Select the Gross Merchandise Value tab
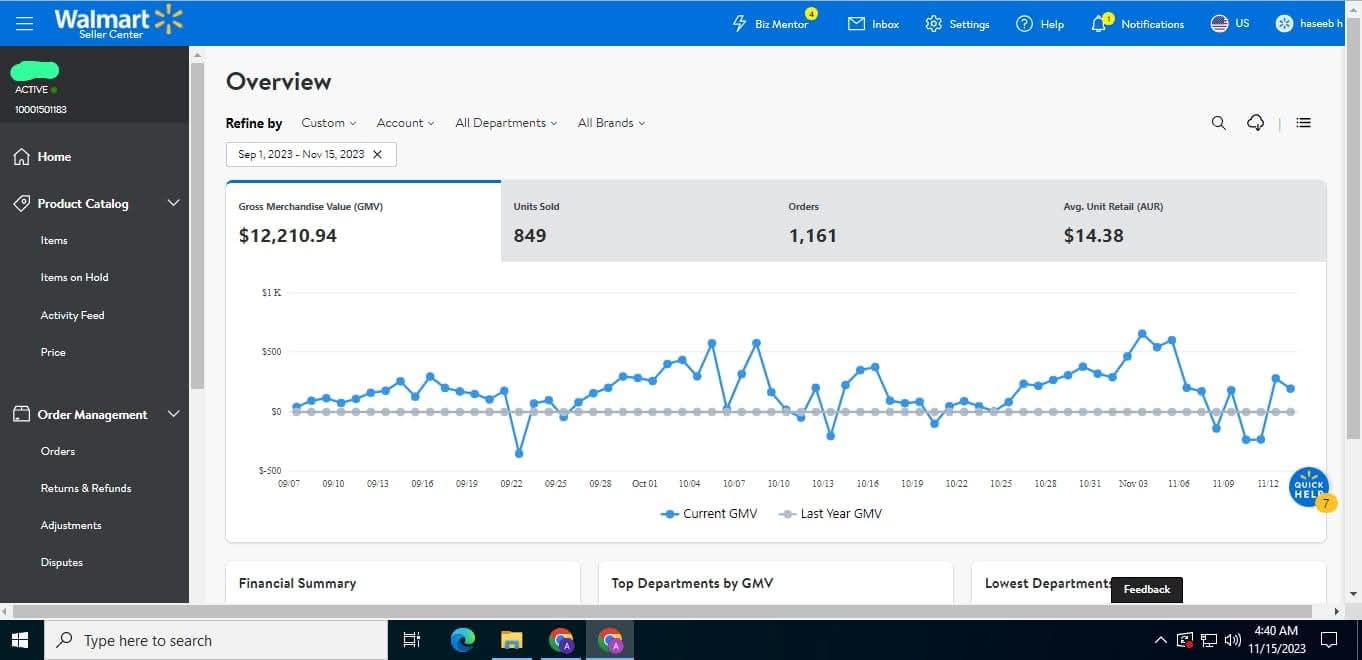This screenshot has width=1362, height=660. coord(363,221)
